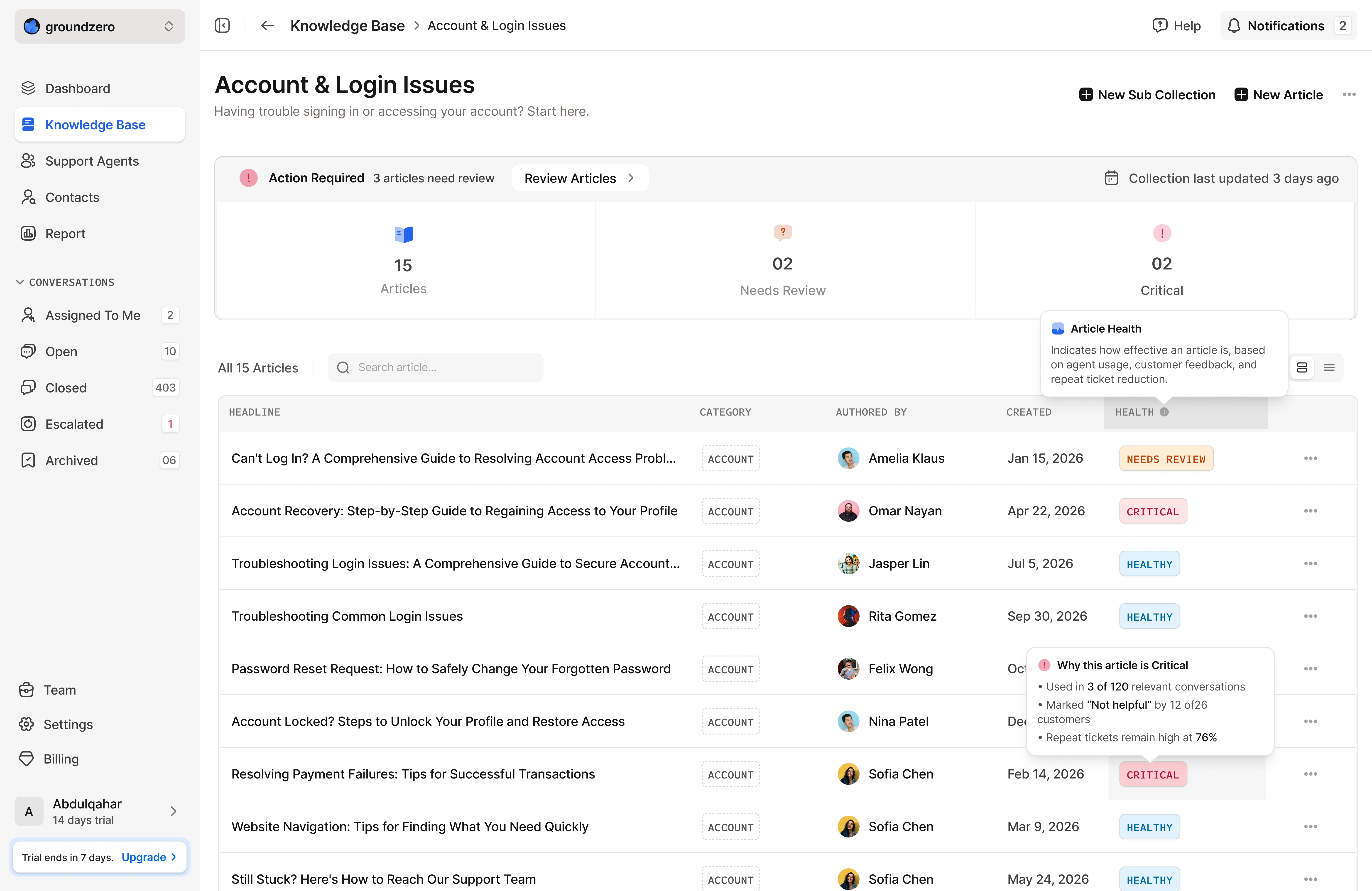Click the Health column info icon
This screenshot has width=1372, height=891.
(x=1164, y=412)
